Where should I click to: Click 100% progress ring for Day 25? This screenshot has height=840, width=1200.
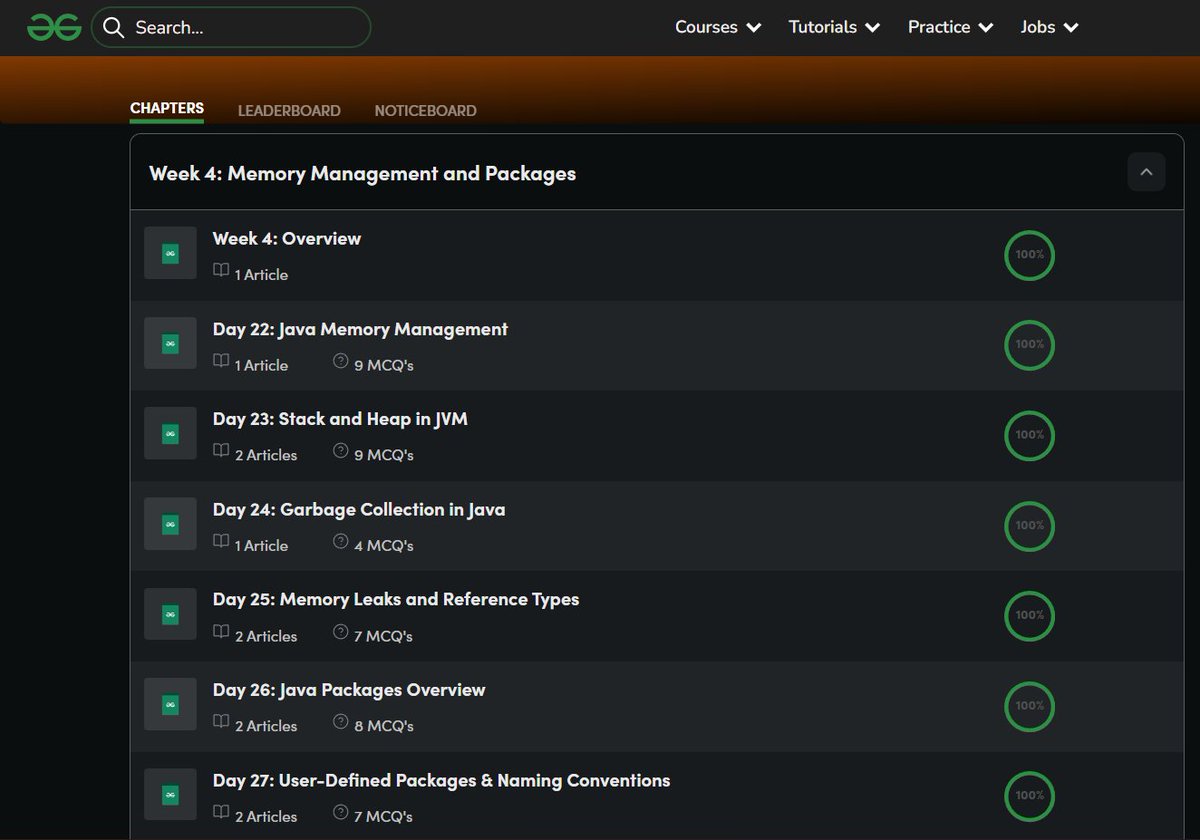(1029, 615)
